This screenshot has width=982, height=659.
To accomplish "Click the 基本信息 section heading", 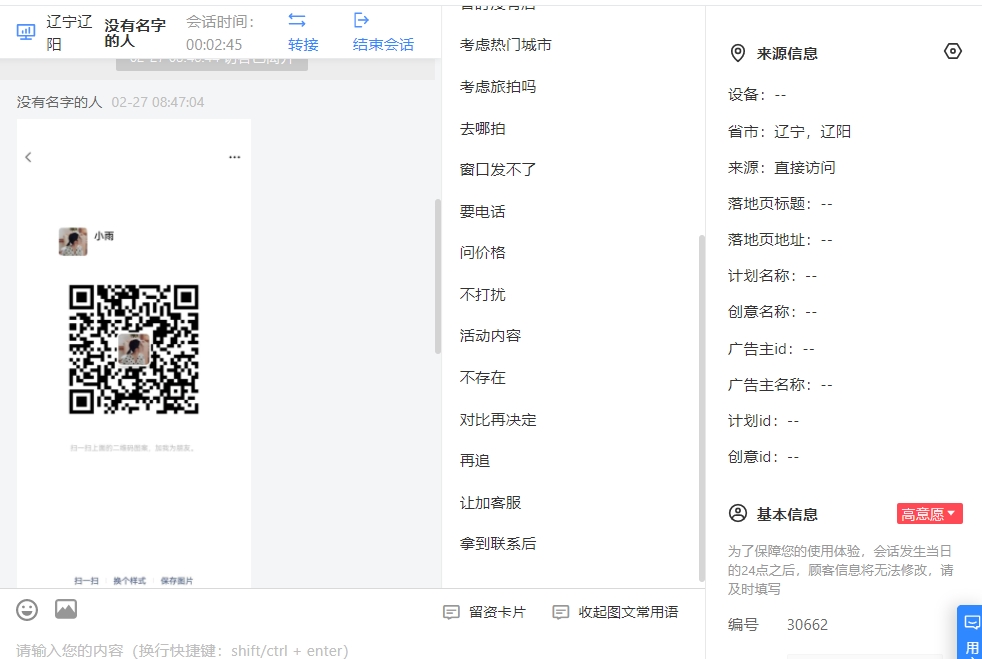I will point(787,514).
